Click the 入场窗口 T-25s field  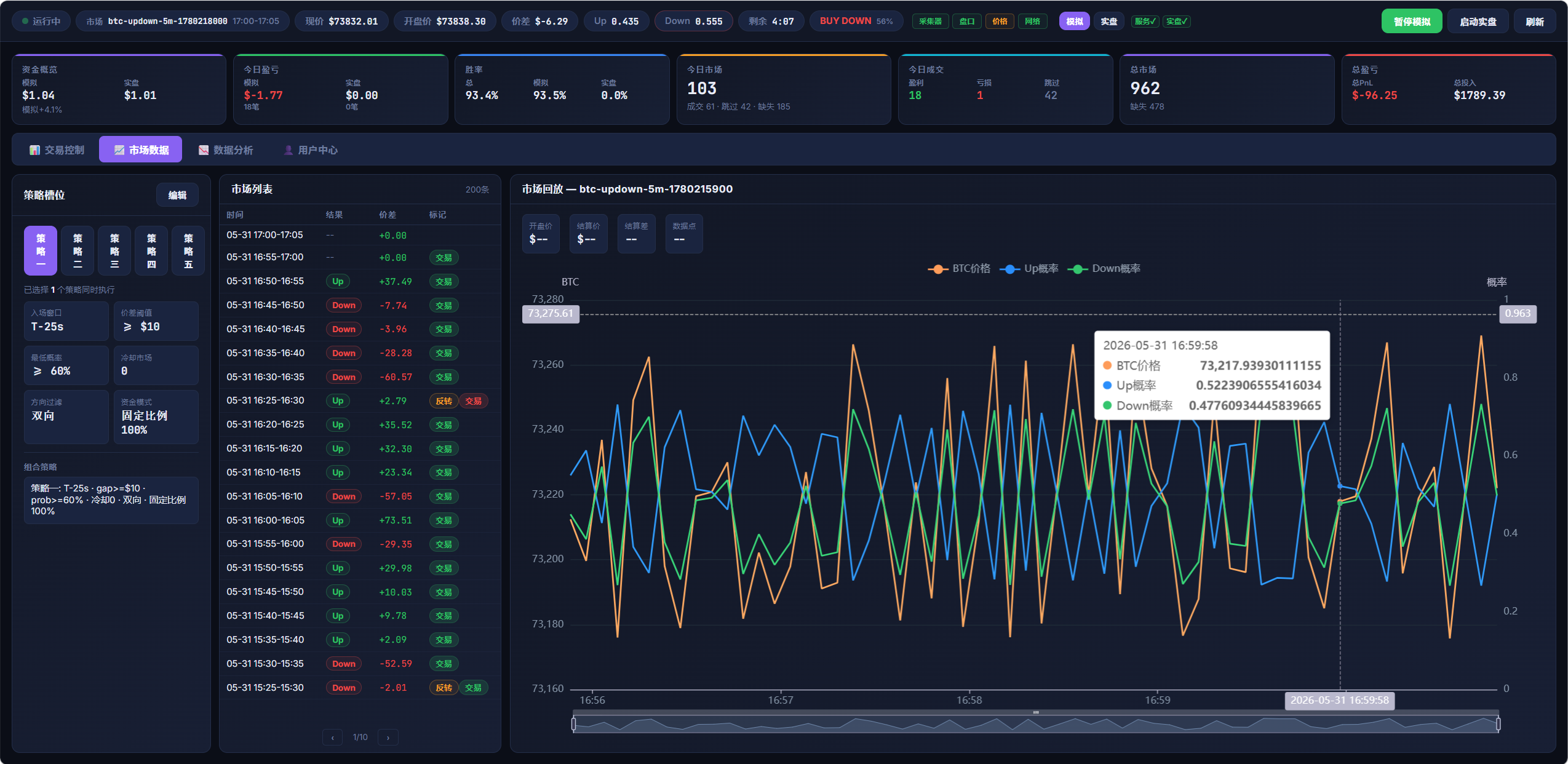pos(66,321)
